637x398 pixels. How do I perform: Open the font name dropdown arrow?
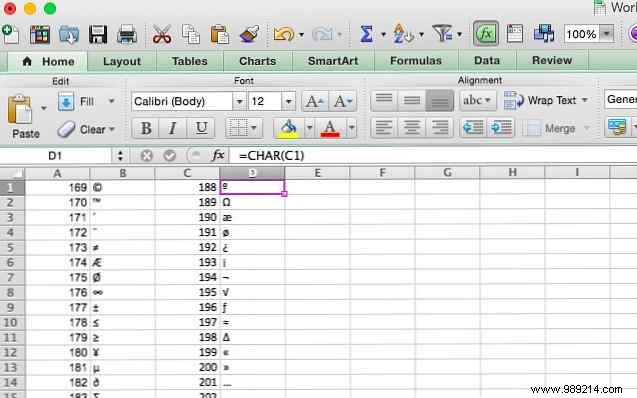pos(239,101)
